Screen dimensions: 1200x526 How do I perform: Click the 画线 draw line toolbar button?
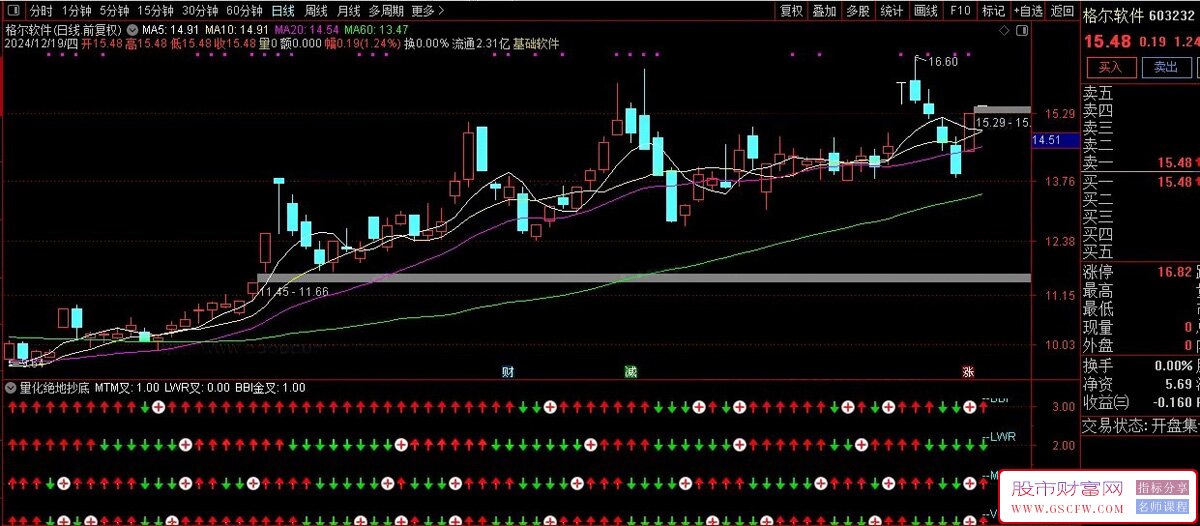pyautogui.click(x=926, y=11)
